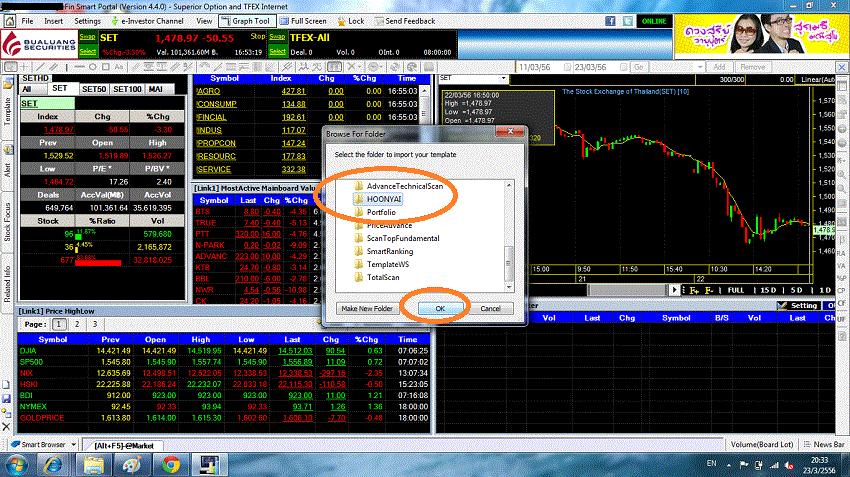Click Send Feedback in the toolbar
This screenshot has height=477, width=850.
click(404, 21)
